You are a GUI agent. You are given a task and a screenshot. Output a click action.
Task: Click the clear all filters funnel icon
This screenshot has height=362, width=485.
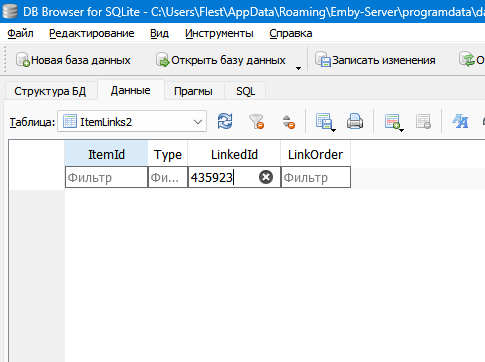coord(256,121)
